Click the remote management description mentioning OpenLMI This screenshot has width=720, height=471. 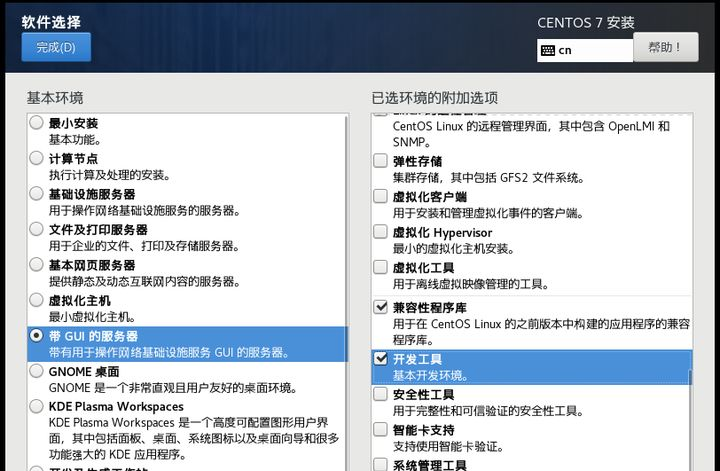tap(531, 134)
